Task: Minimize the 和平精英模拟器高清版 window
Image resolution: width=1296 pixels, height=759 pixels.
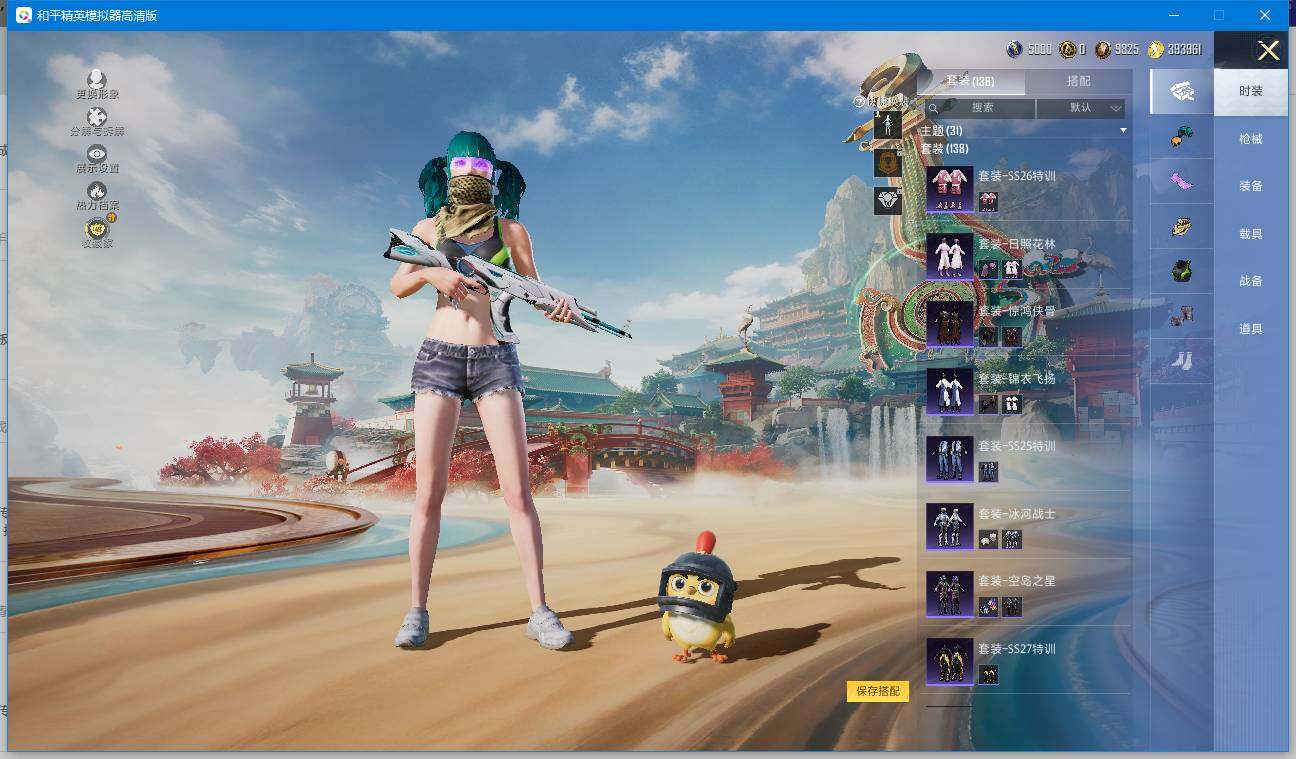Action: click(x=1176, y=15)
